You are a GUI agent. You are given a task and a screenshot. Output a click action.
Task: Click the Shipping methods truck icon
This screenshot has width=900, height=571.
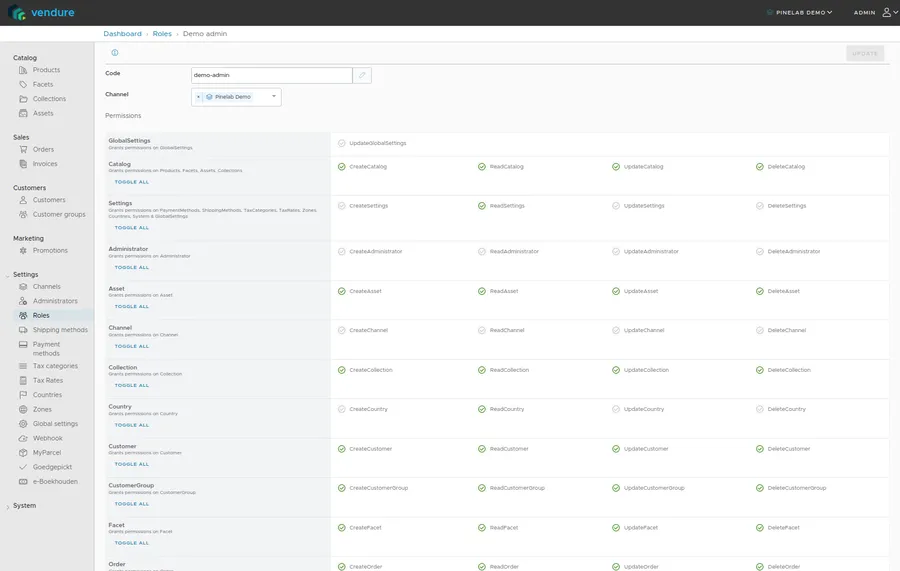[x=23, y=330]
